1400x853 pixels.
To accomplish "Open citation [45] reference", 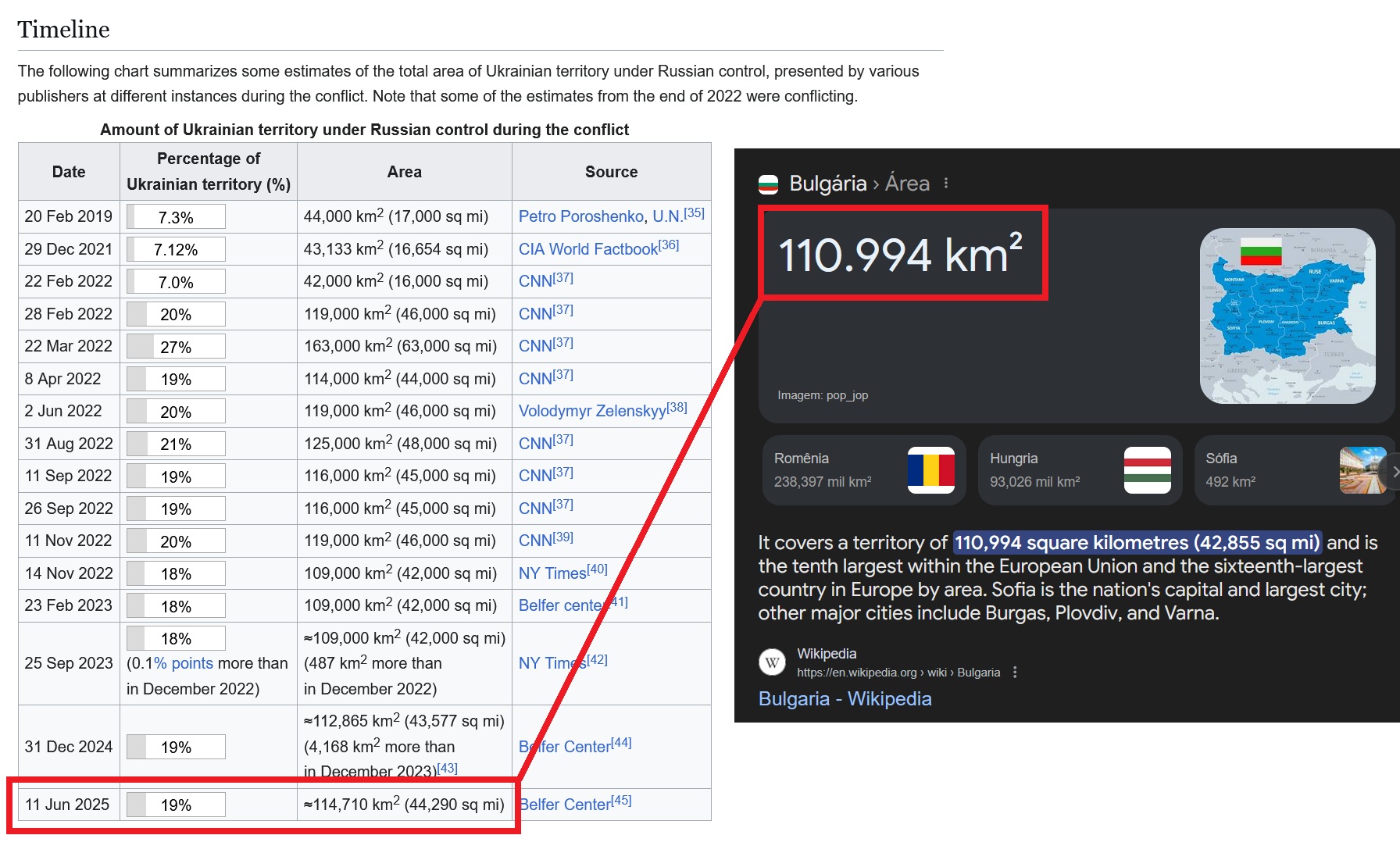I will click(621, 801).
